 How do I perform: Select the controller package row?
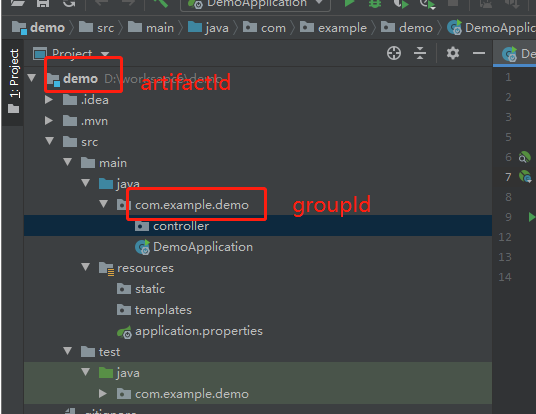[x=258, y=226]
